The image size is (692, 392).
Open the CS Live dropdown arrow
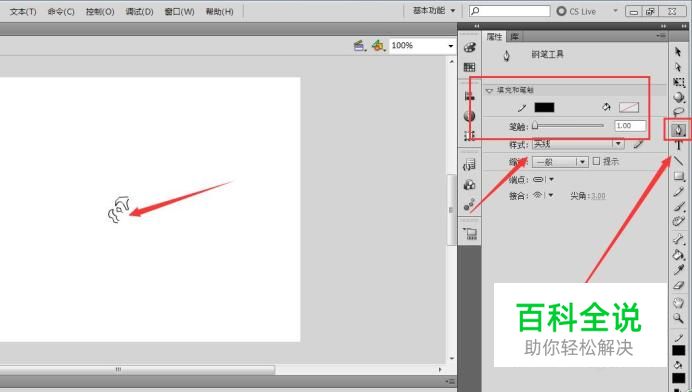pyautogui.click(x=615, y=11)
